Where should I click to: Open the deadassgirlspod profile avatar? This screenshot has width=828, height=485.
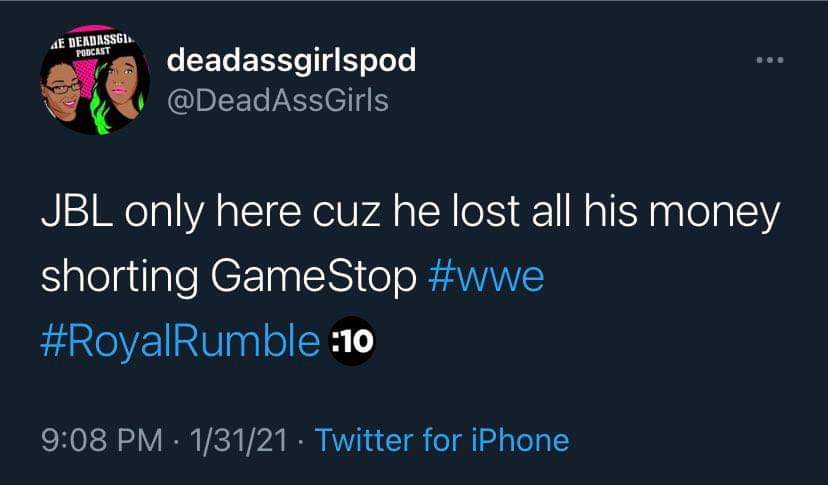pos(95,80)
